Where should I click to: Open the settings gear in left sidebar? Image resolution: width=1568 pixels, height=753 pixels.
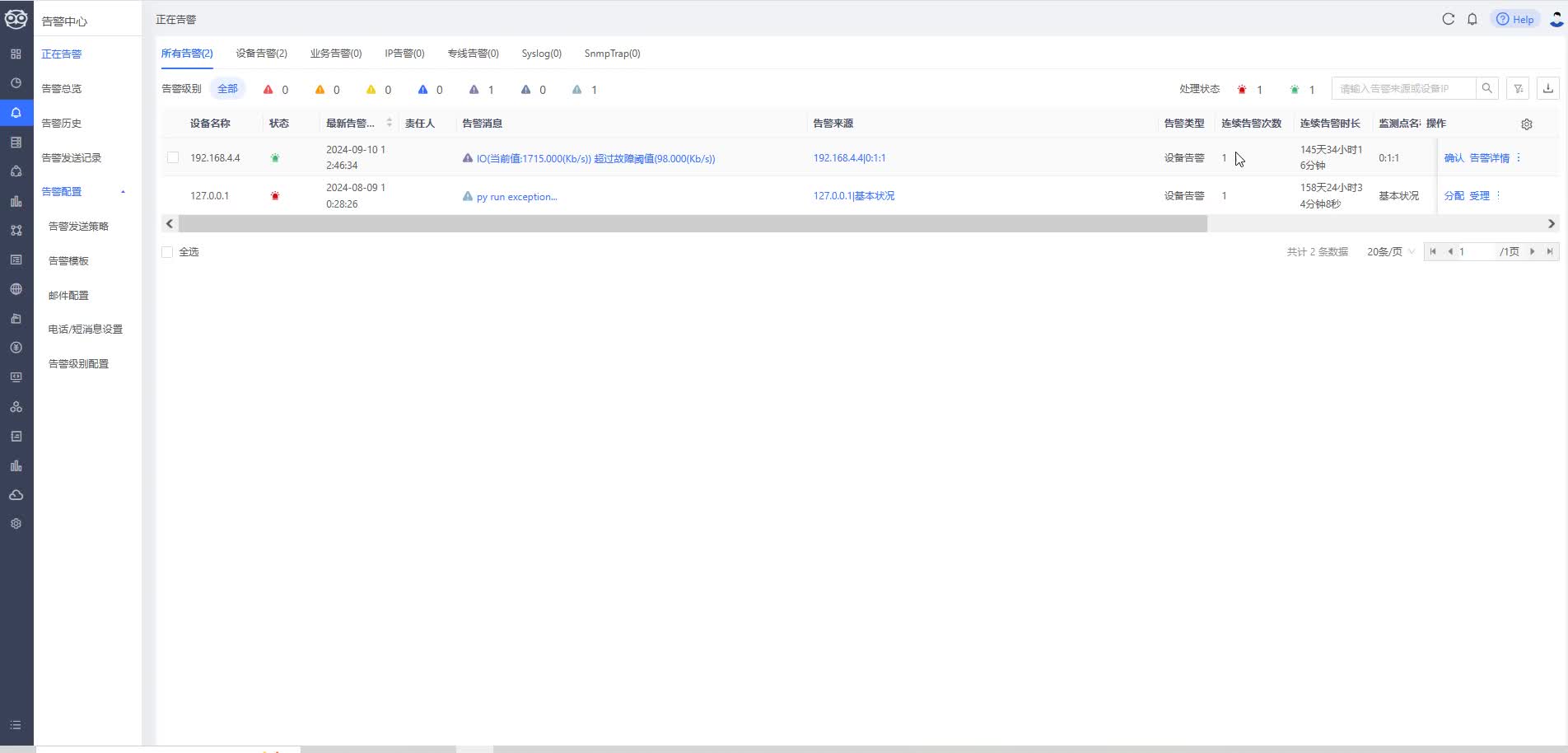pos(16,524)
